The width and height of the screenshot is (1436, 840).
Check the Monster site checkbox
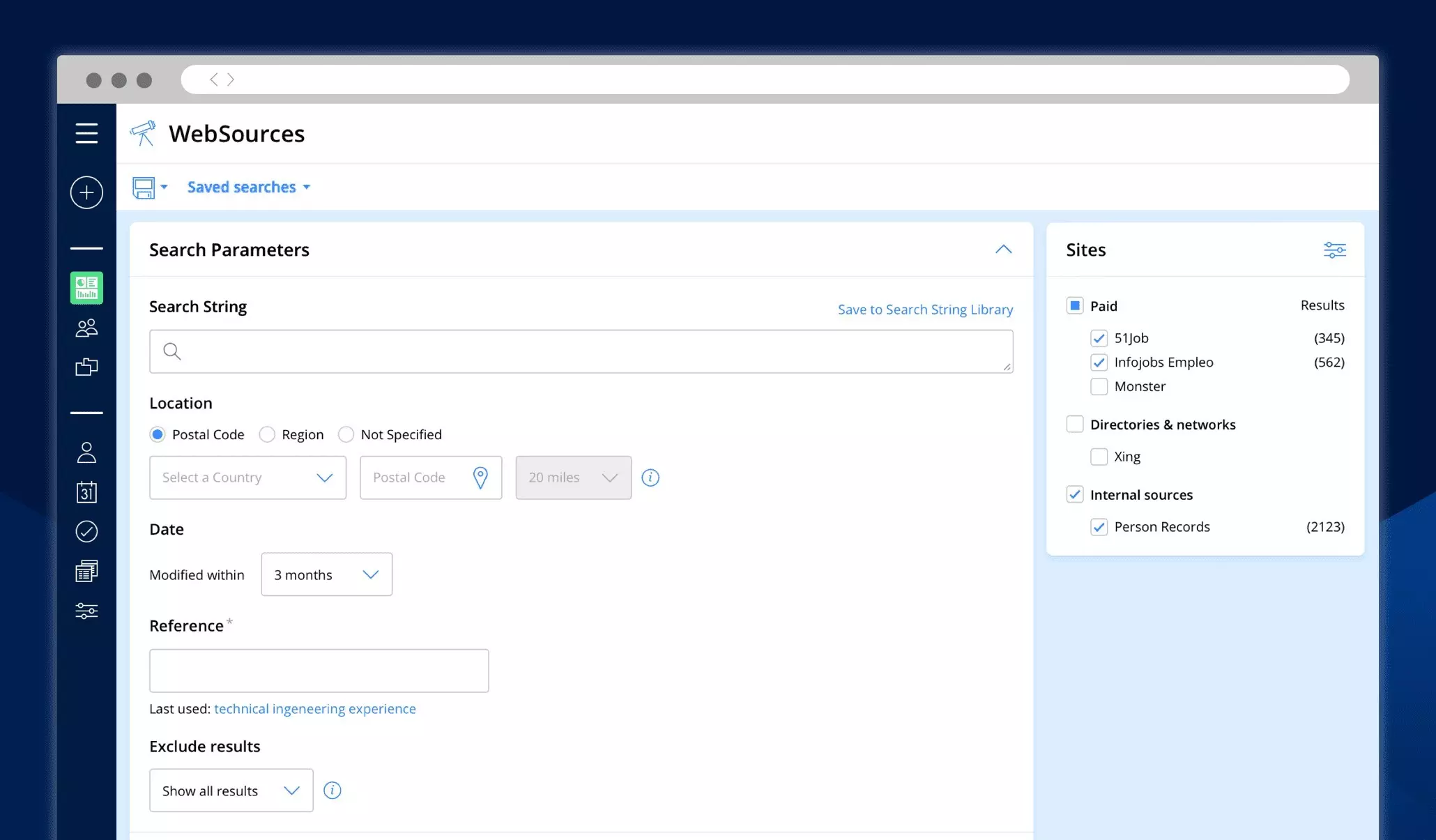[1099, 386]
